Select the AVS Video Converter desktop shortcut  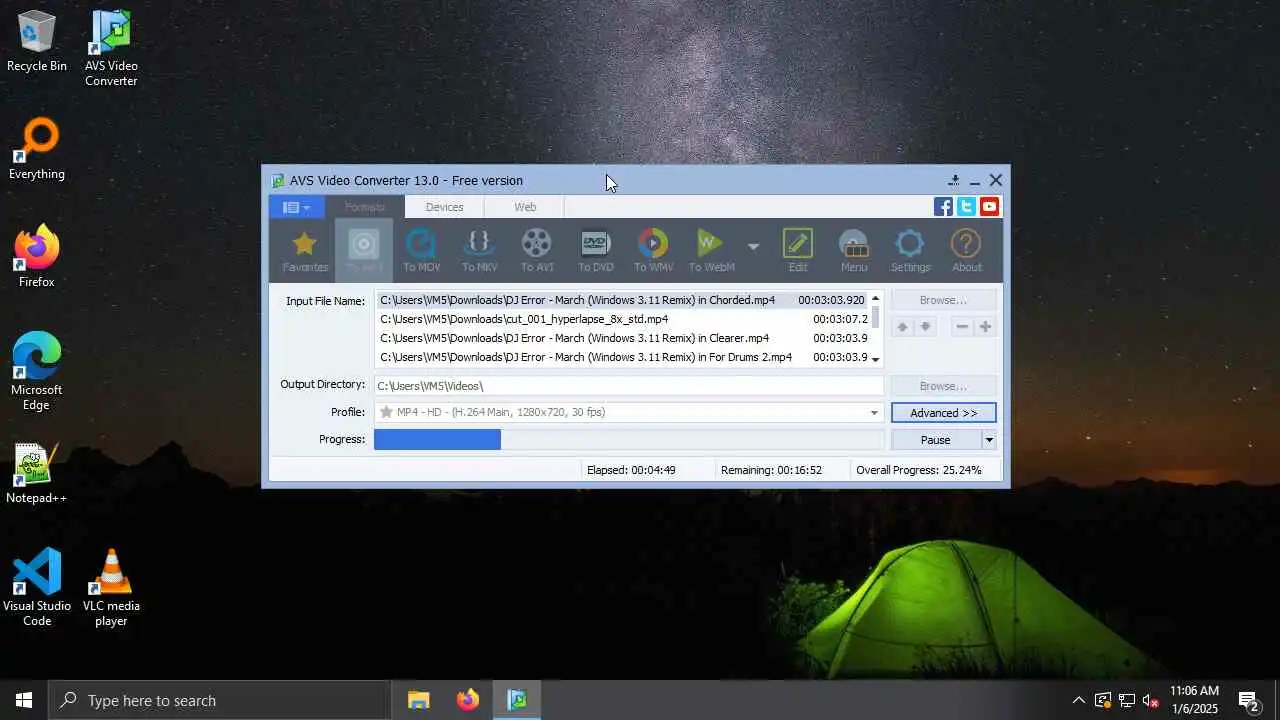tap(111, 48)
